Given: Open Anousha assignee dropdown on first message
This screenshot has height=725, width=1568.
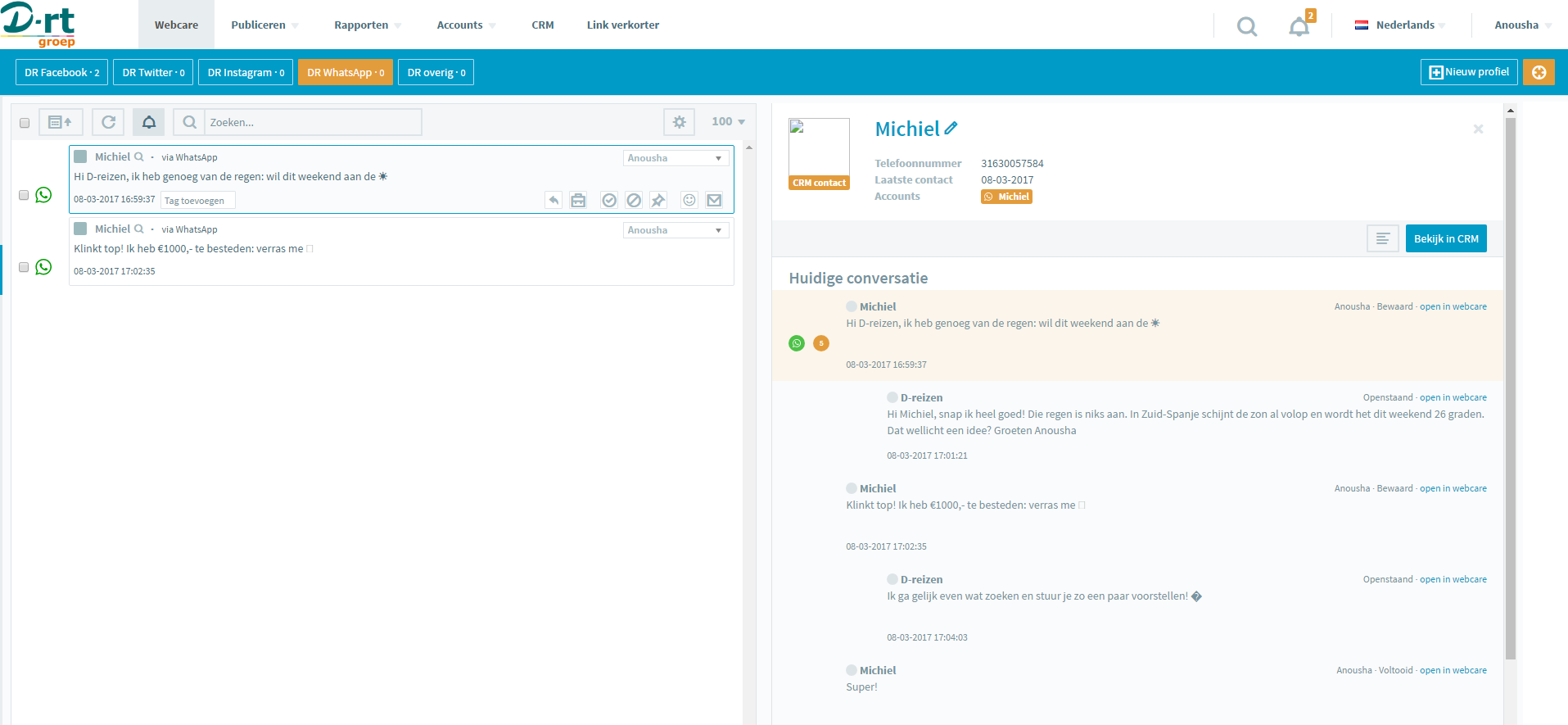Looking at the screenshot, I should (676, 158).
